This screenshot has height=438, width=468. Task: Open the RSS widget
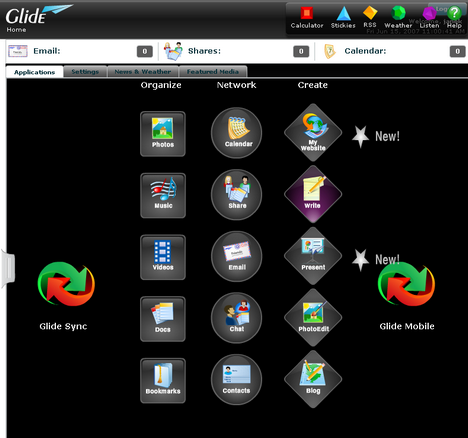pyautogui.click(x=370, y=17)
